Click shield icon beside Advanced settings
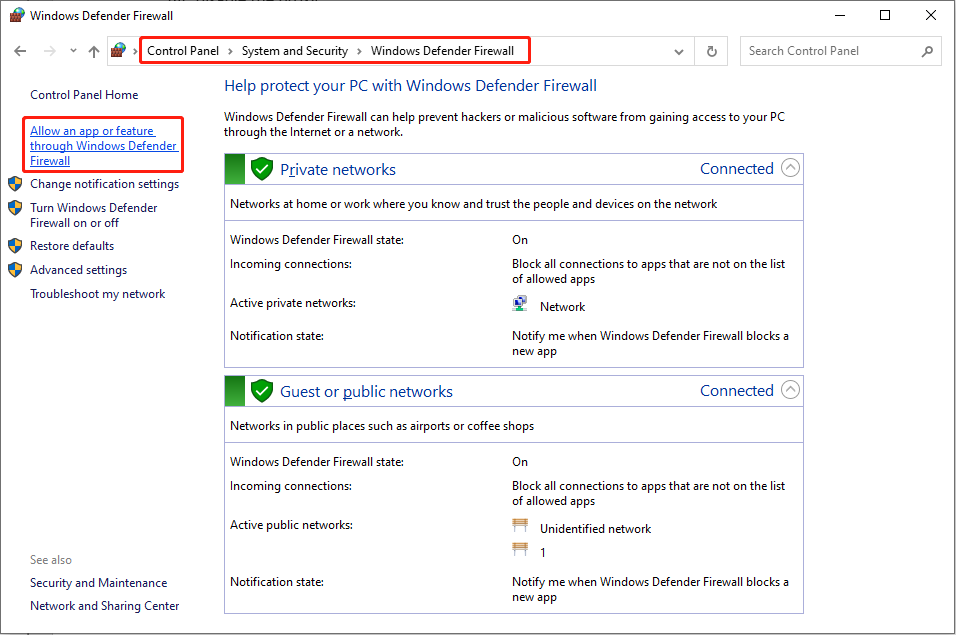 click(x=15, y=270)
